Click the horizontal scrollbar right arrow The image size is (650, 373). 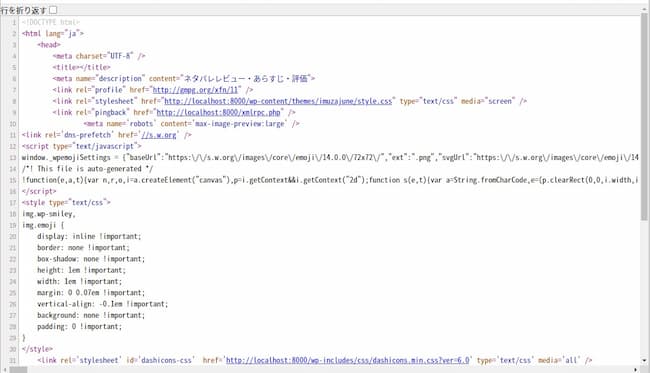(x=636, y=369)
